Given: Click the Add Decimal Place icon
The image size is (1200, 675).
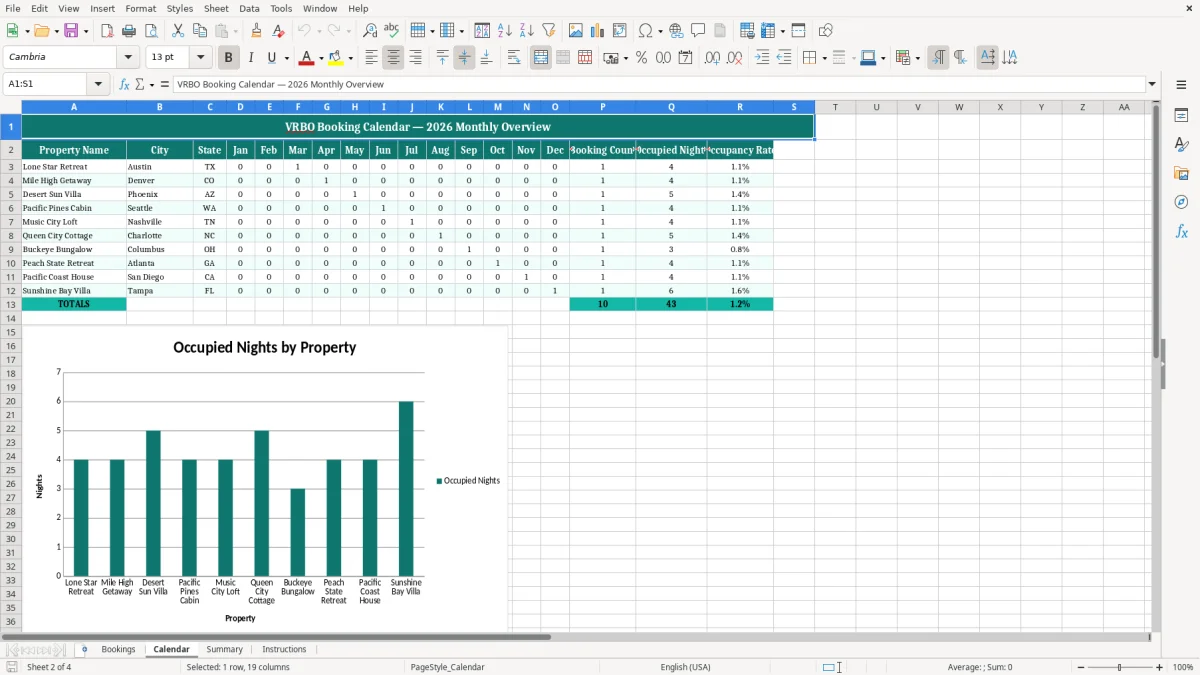Looking at the screenshot, I should click(x=713, y=58).
